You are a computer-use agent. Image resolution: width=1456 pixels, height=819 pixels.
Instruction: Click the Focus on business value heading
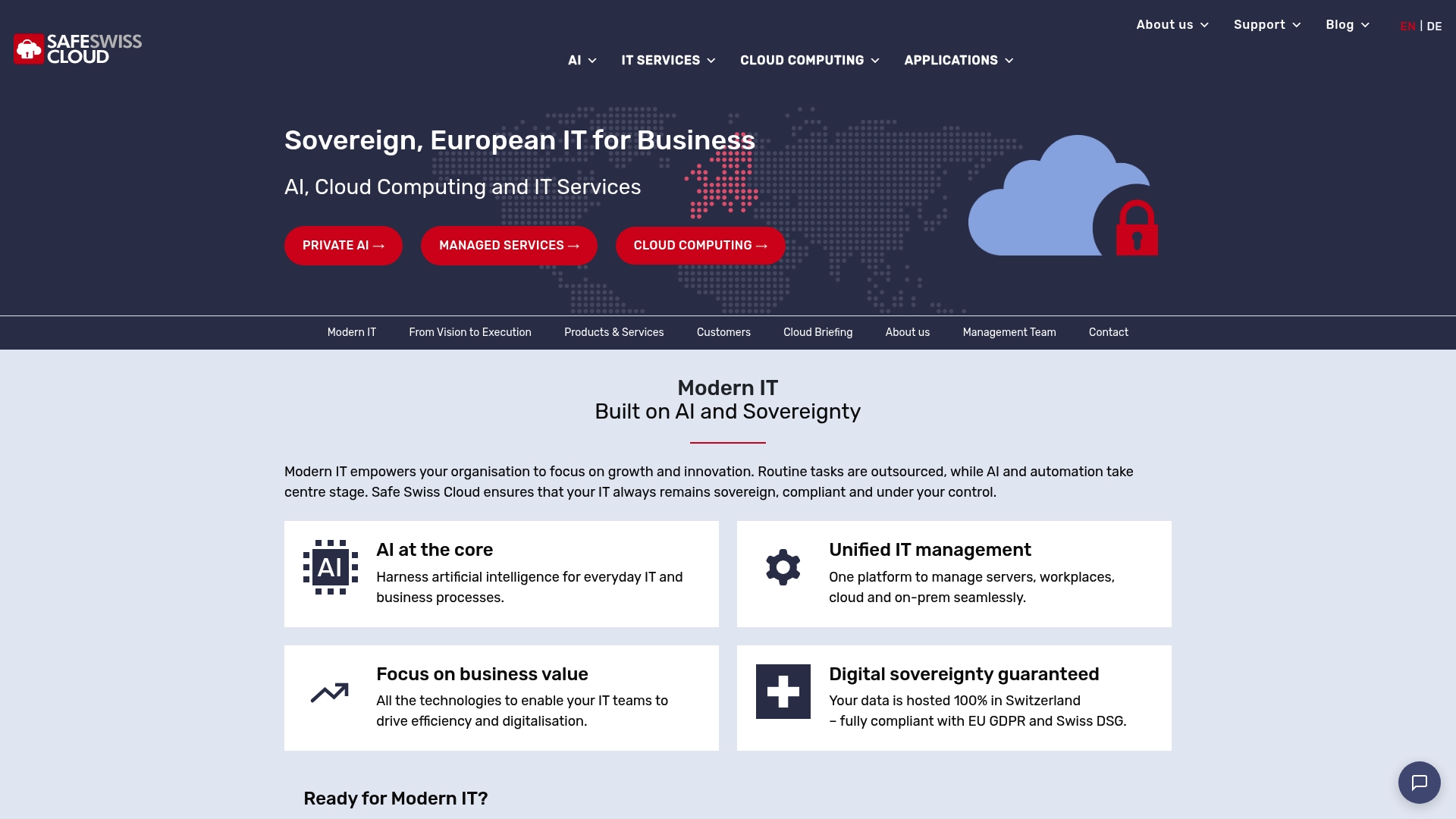pyautogui.click(x=482, y=674)
